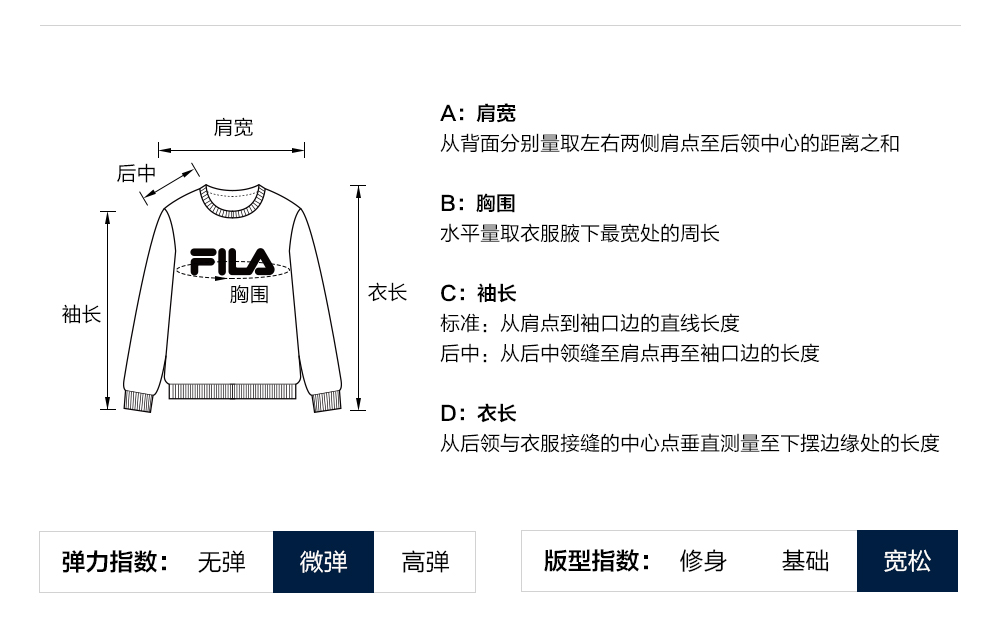
Task: Click the 袖长 vertical measurement arrow
Action: 108,310
